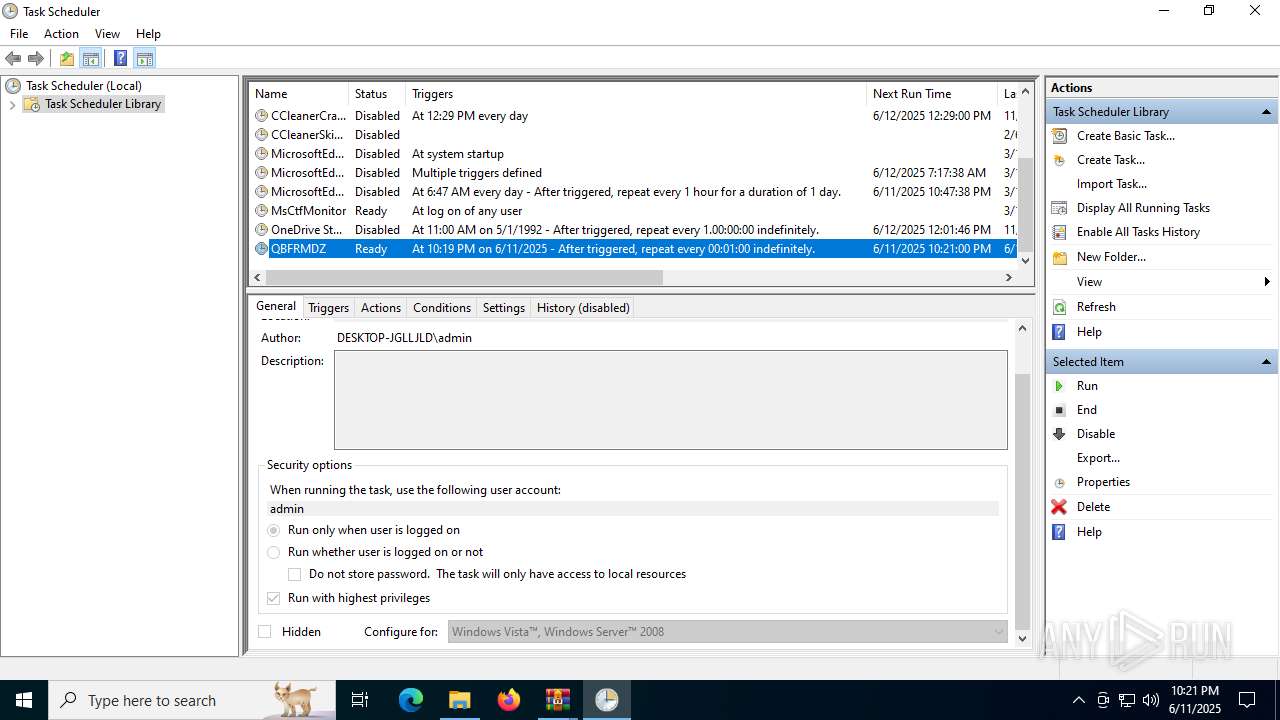Open the volume control in system tray
The width and height of the screenshot is (1280, 720).
[x=1151, y=700]
